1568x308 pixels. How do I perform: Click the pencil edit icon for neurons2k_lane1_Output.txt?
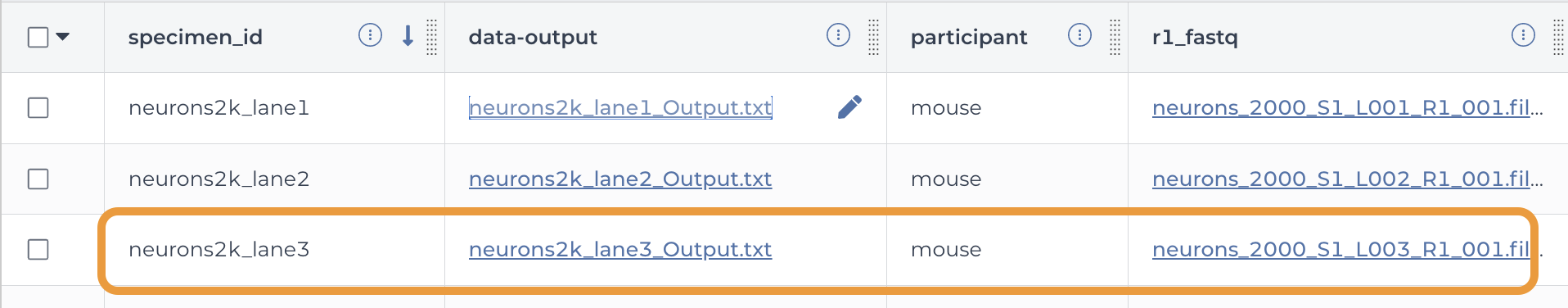point(849,107)
